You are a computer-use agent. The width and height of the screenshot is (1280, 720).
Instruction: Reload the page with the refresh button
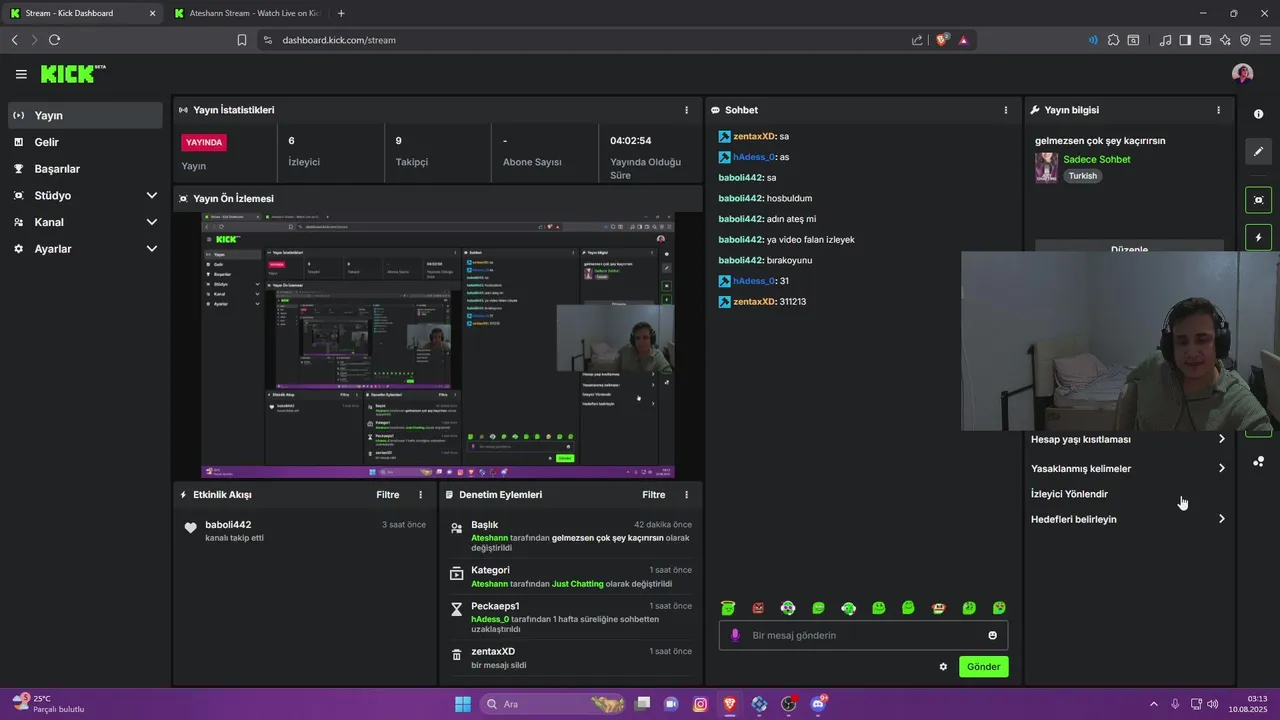pyautogui.click(x=54, y=40)
